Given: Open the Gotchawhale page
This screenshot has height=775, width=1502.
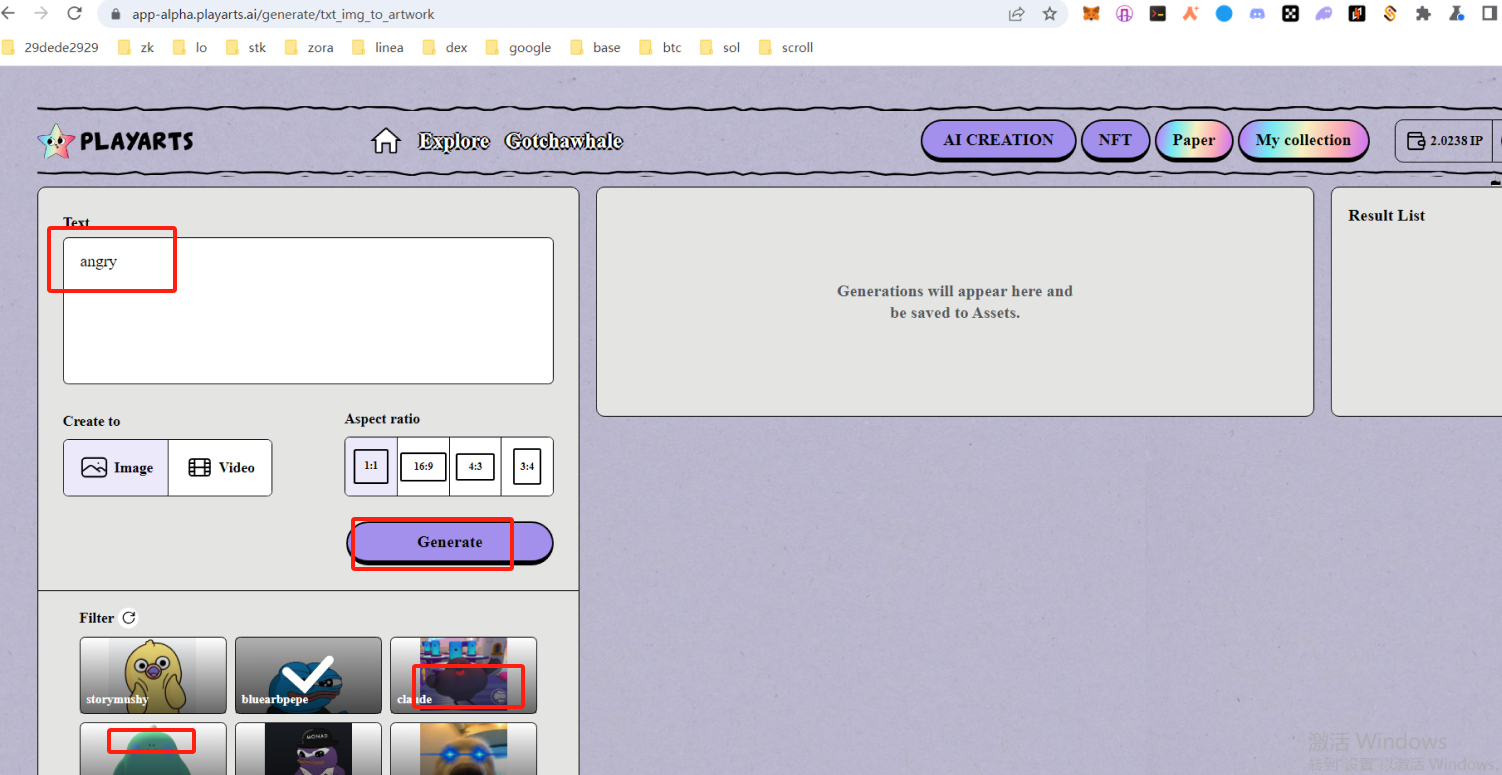Looking at the screenshot, I should pos(564,141).
